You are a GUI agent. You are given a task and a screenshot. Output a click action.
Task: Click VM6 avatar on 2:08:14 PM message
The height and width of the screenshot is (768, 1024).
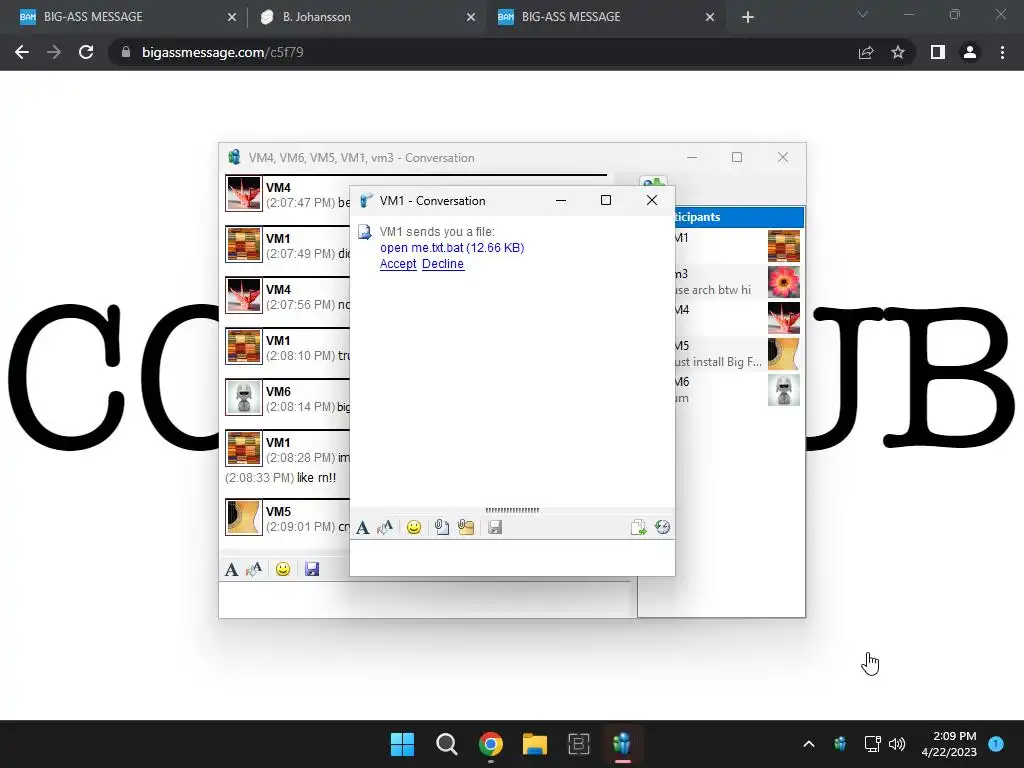pyautogui.click(x=244, y=397)
